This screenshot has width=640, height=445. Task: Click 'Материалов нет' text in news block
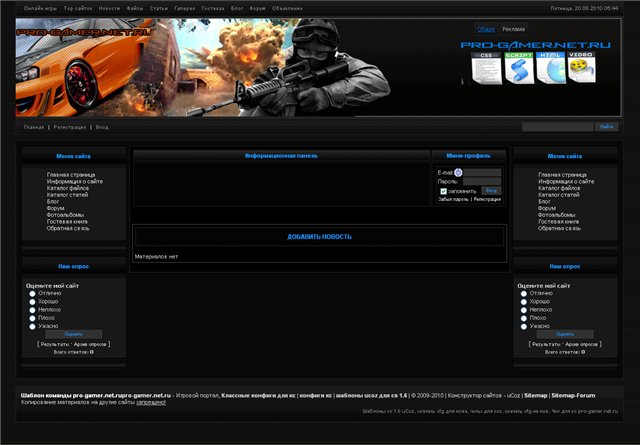pyautogui.click(x=156, y=257)
